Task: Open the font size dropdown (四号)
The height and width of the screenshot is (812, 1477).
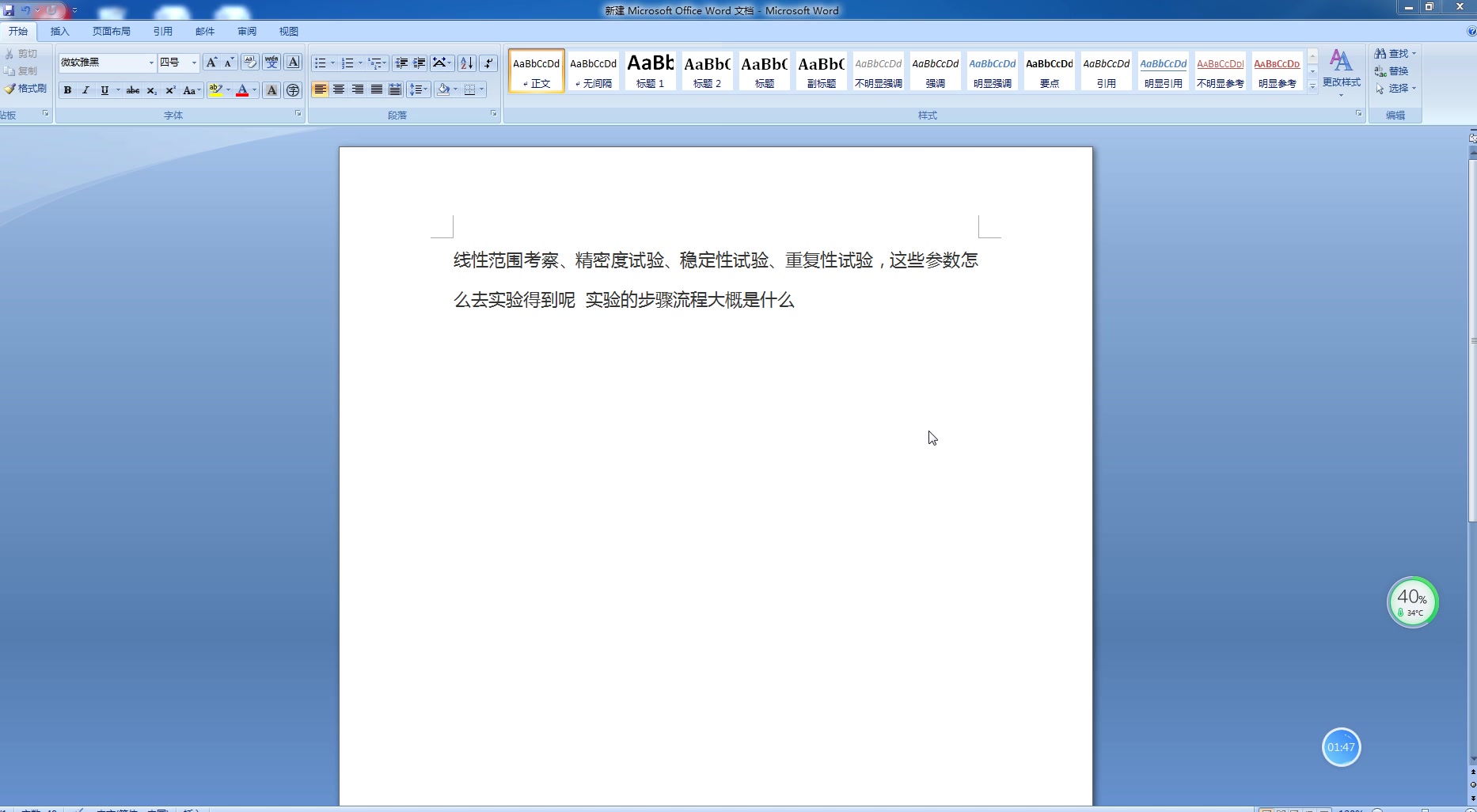Action: (x=194, y=63)
